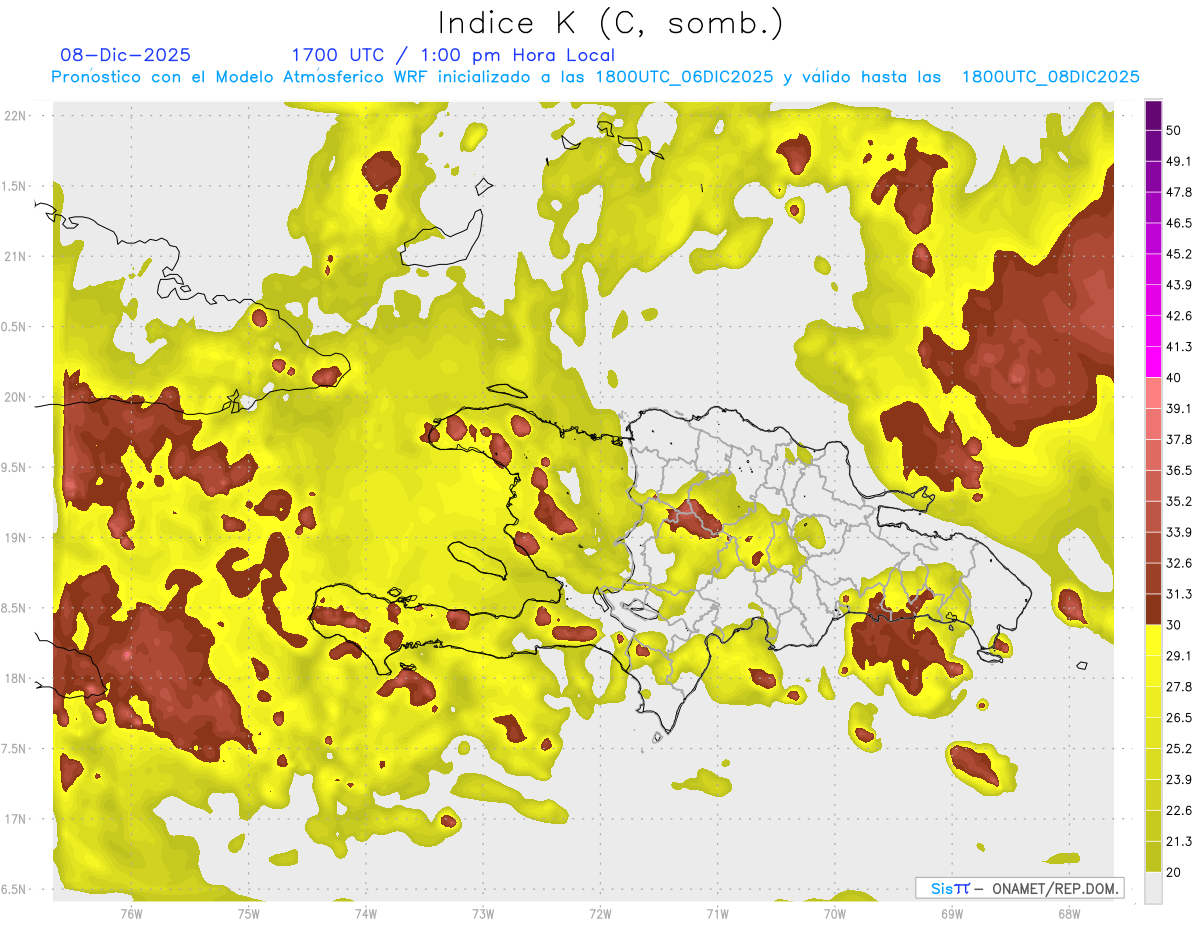The image size is (1200, 927).
Task: Click colorbar value "37.8"
Action: pyautogui.click(x=1179, y=439)
